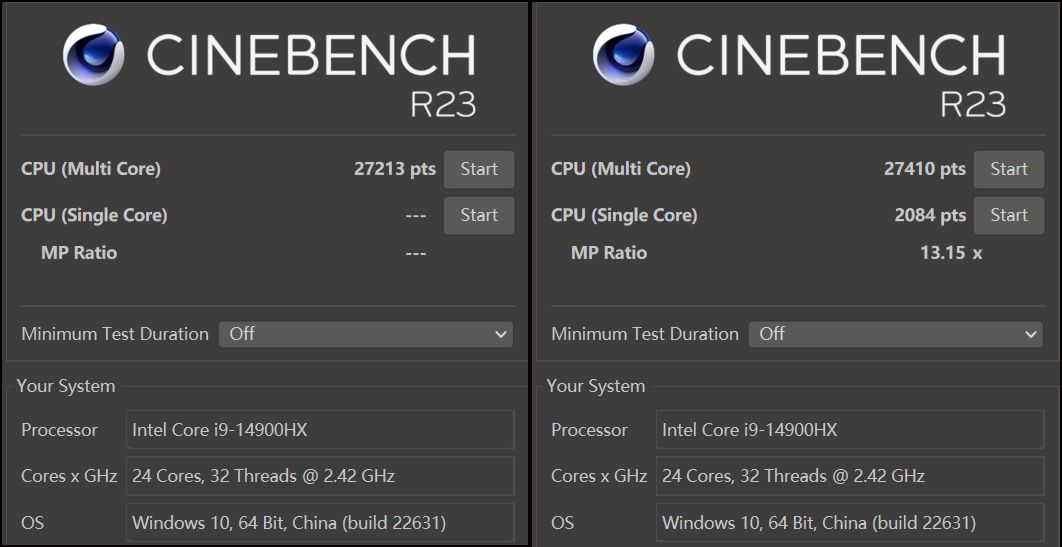Click the OS field in right window
Image resolution: width=1062 pixels, height=547 pixels.
(x=850, y=522)
